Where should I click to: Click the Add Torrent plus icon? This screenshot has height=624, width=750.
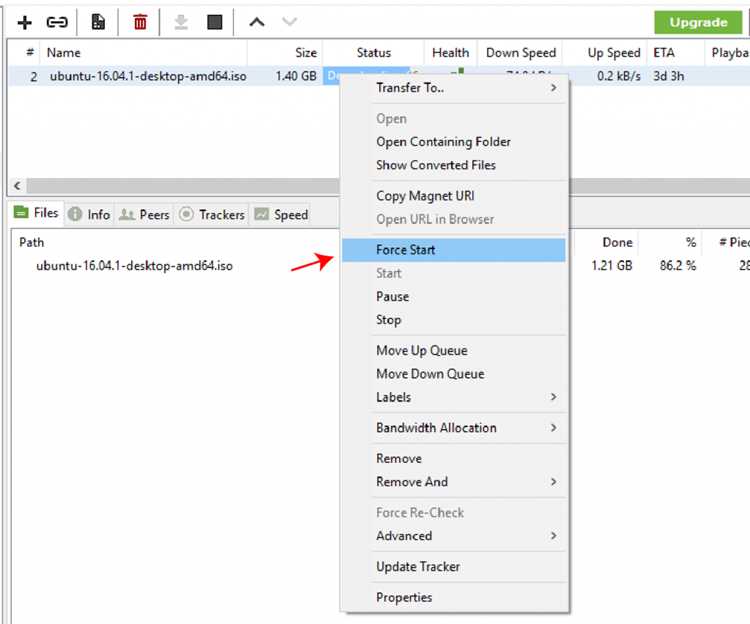(x=24, y=22)
